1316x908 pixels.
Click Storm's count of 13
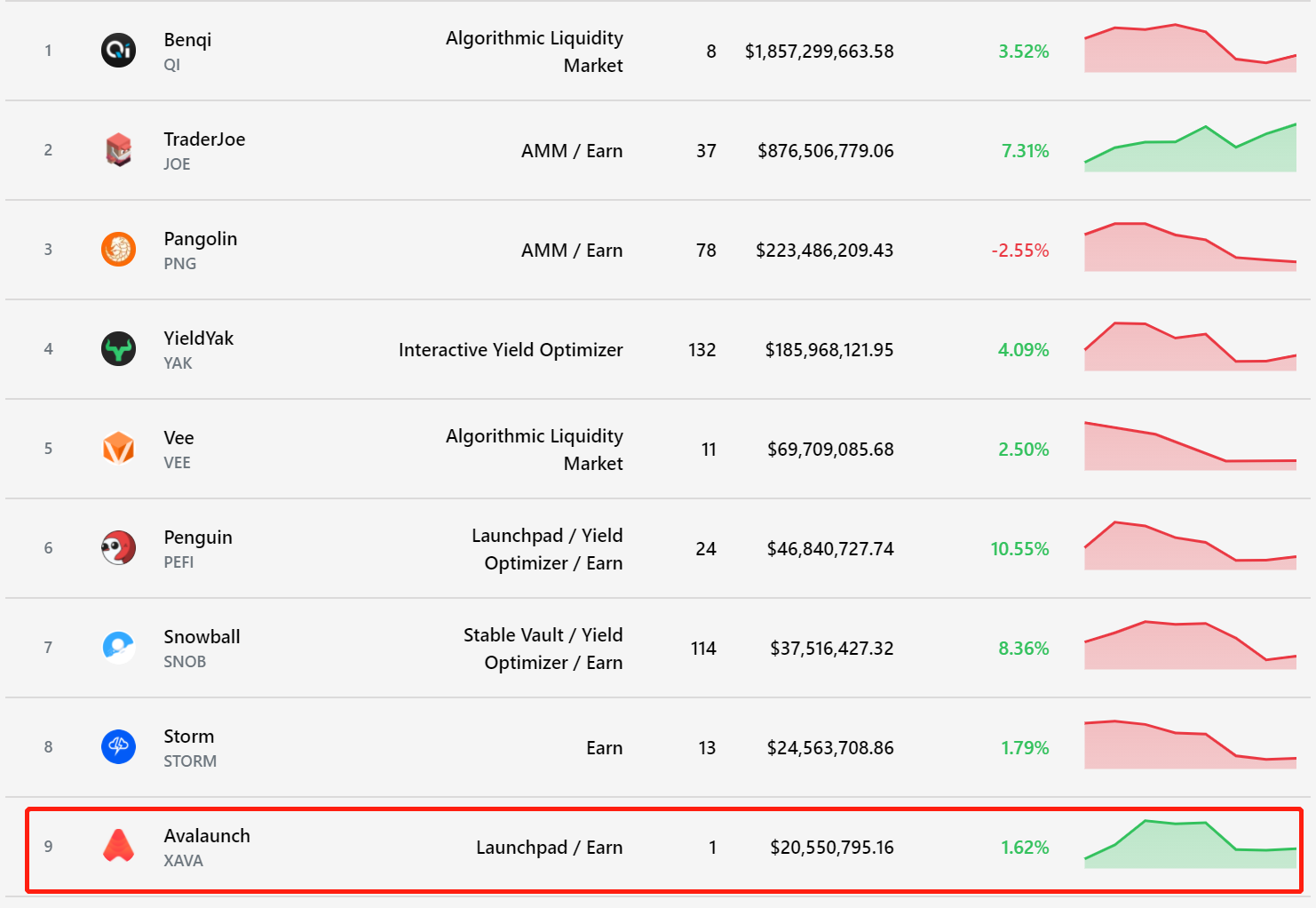click(707, 748)
